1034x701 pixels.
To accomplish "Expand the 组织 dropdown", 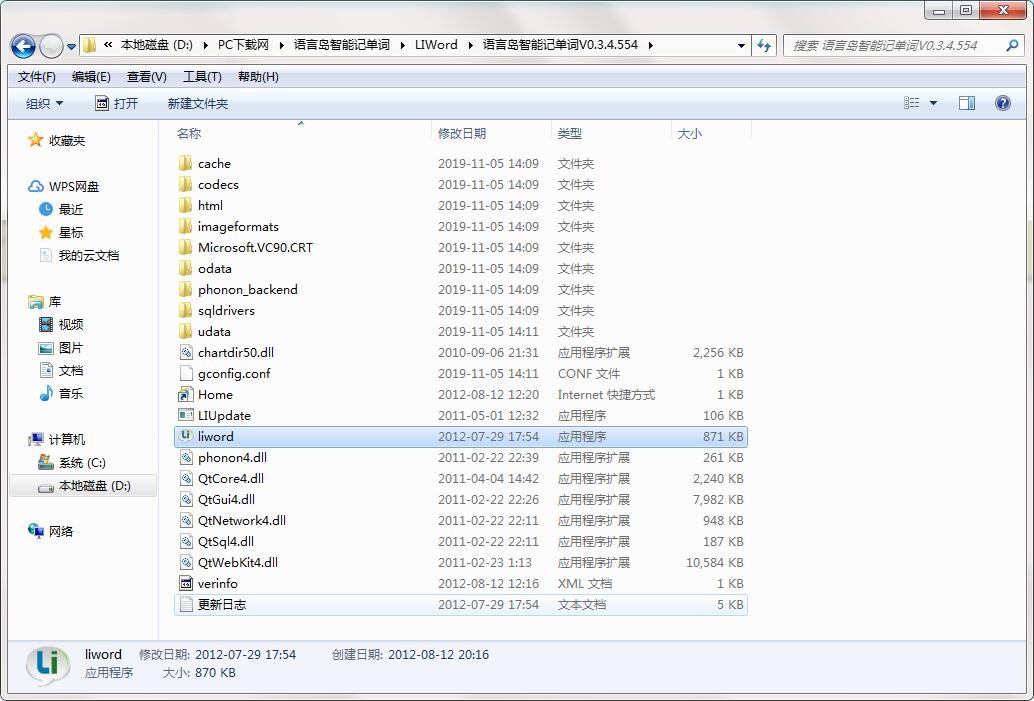I will point(44,104).
